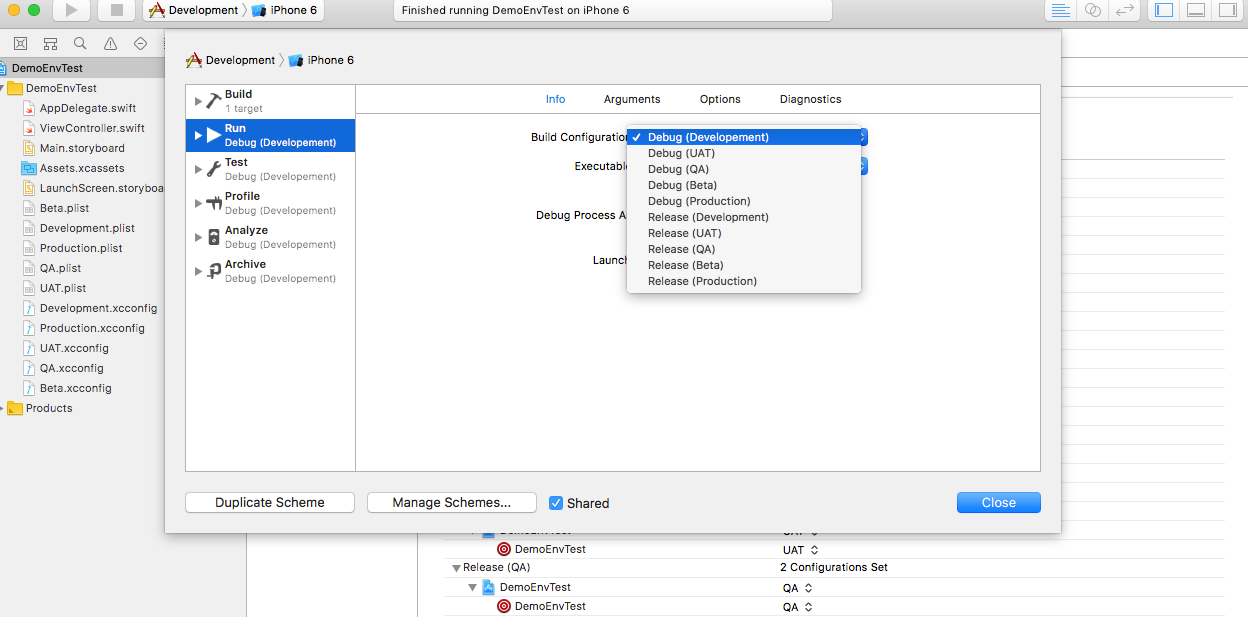Click Development scheme in toolbar selector
Image resolution: width=1248 pixels, height=617 pixels.
click(193, 10)
